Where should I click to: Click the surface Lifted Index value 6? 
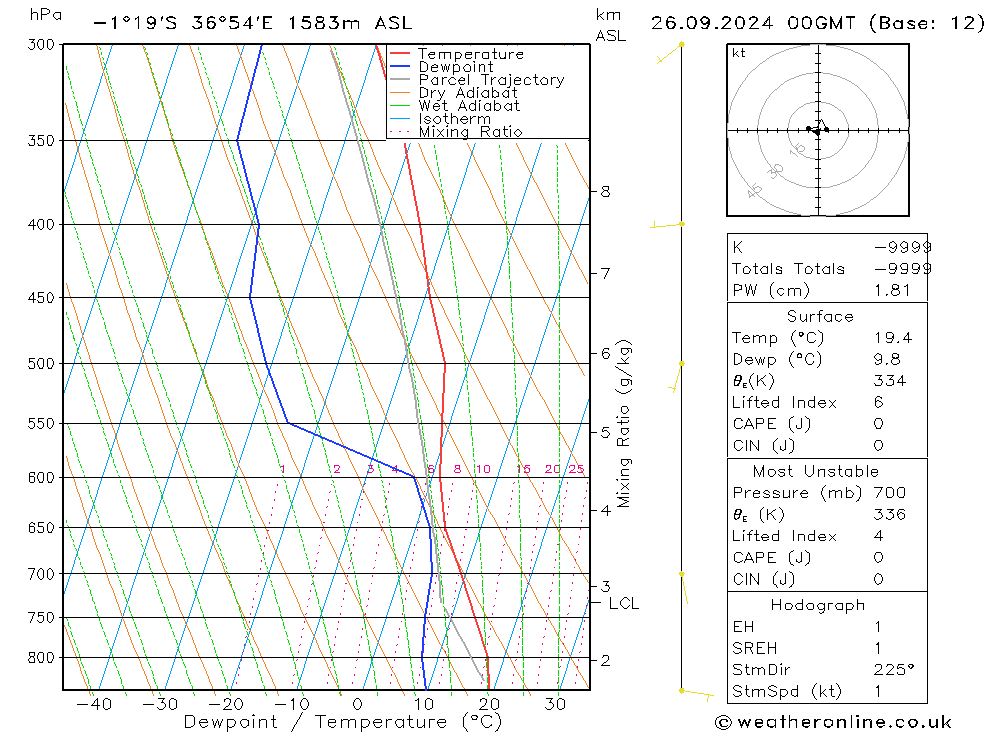point(879,403)
